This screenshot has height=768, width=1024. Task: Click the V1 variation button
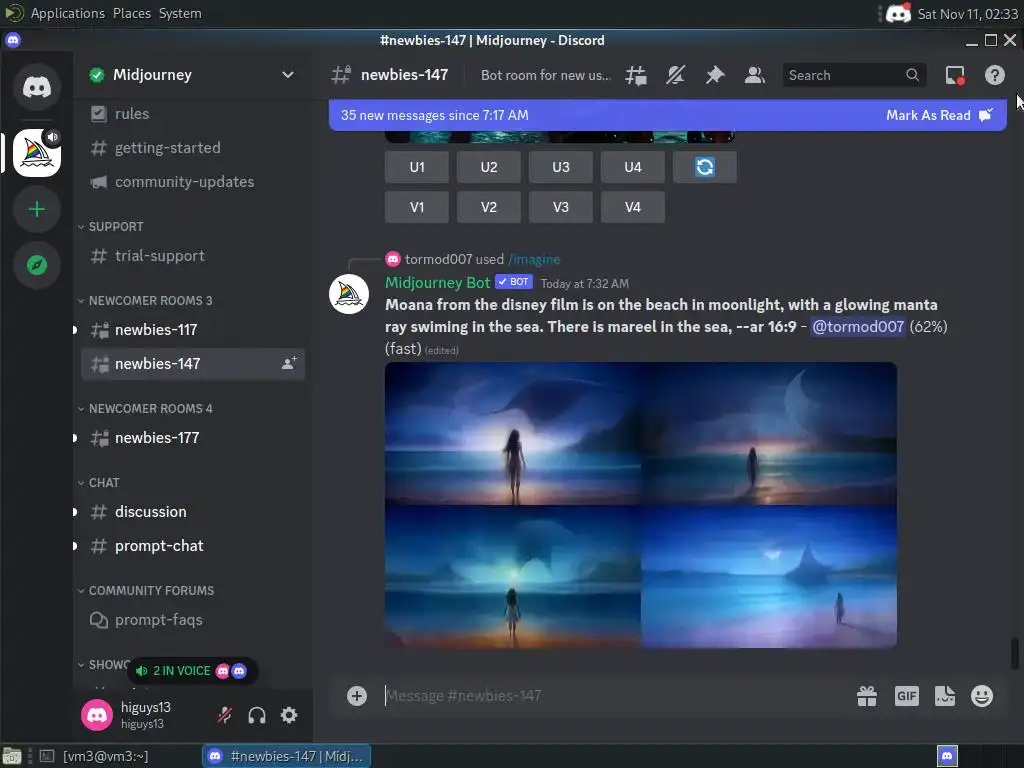click(x=417, y=207)
